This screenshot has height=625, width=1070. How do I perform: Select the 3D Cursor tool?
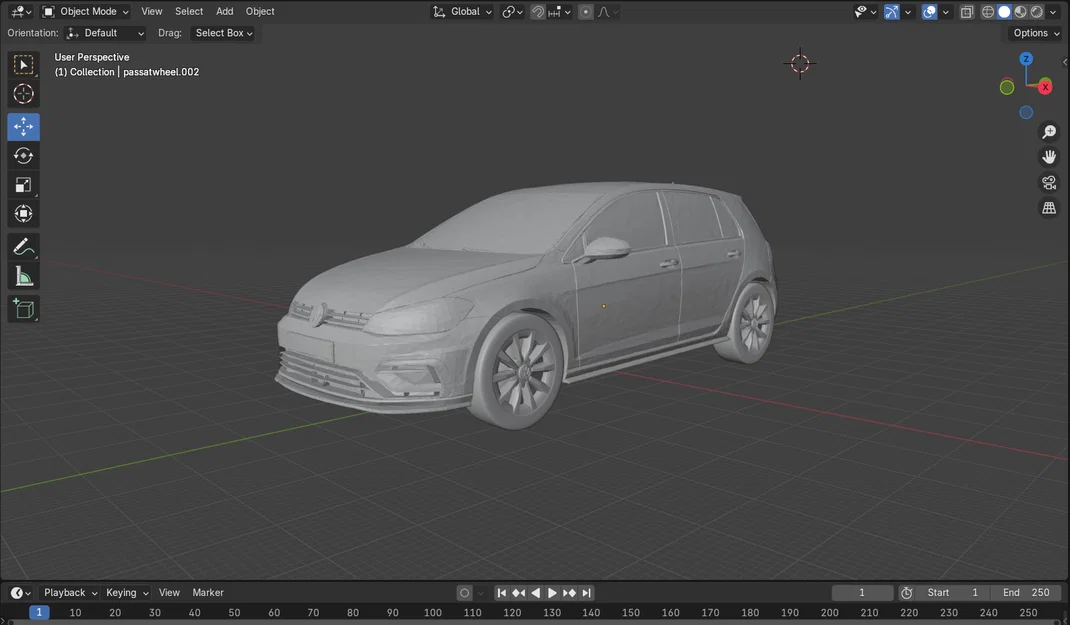(23, 93)
